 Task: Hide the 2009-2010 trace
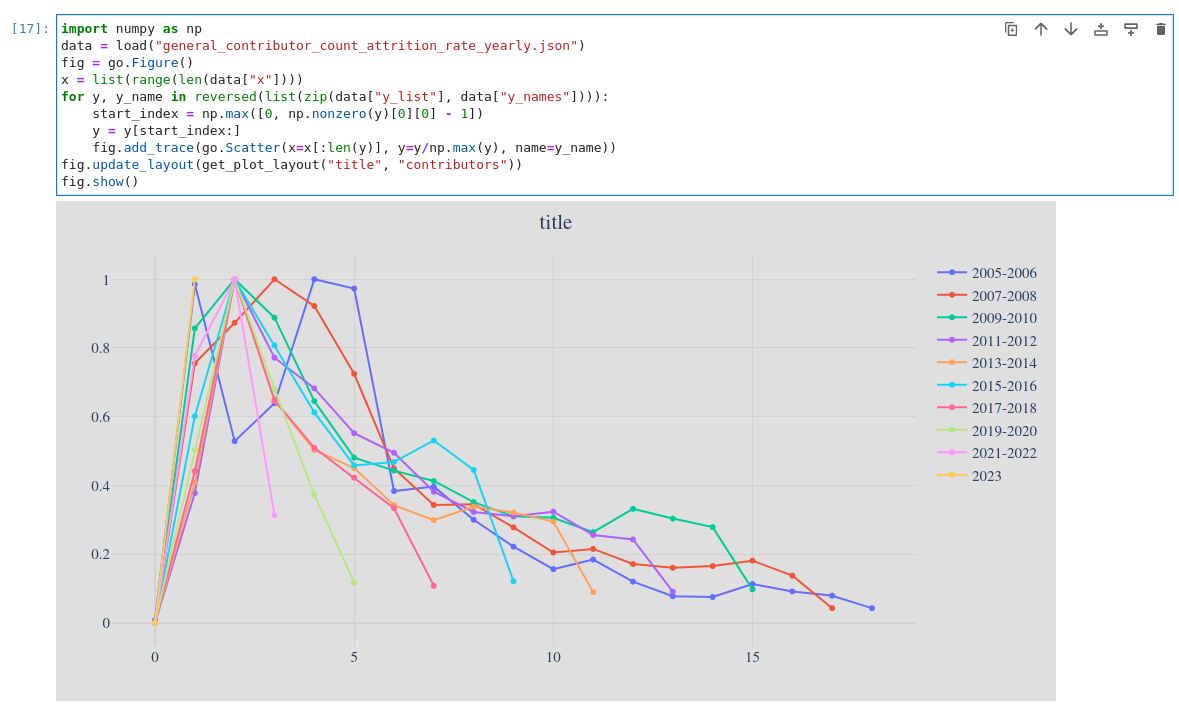pyautogui.click(x=1005, y=318)
